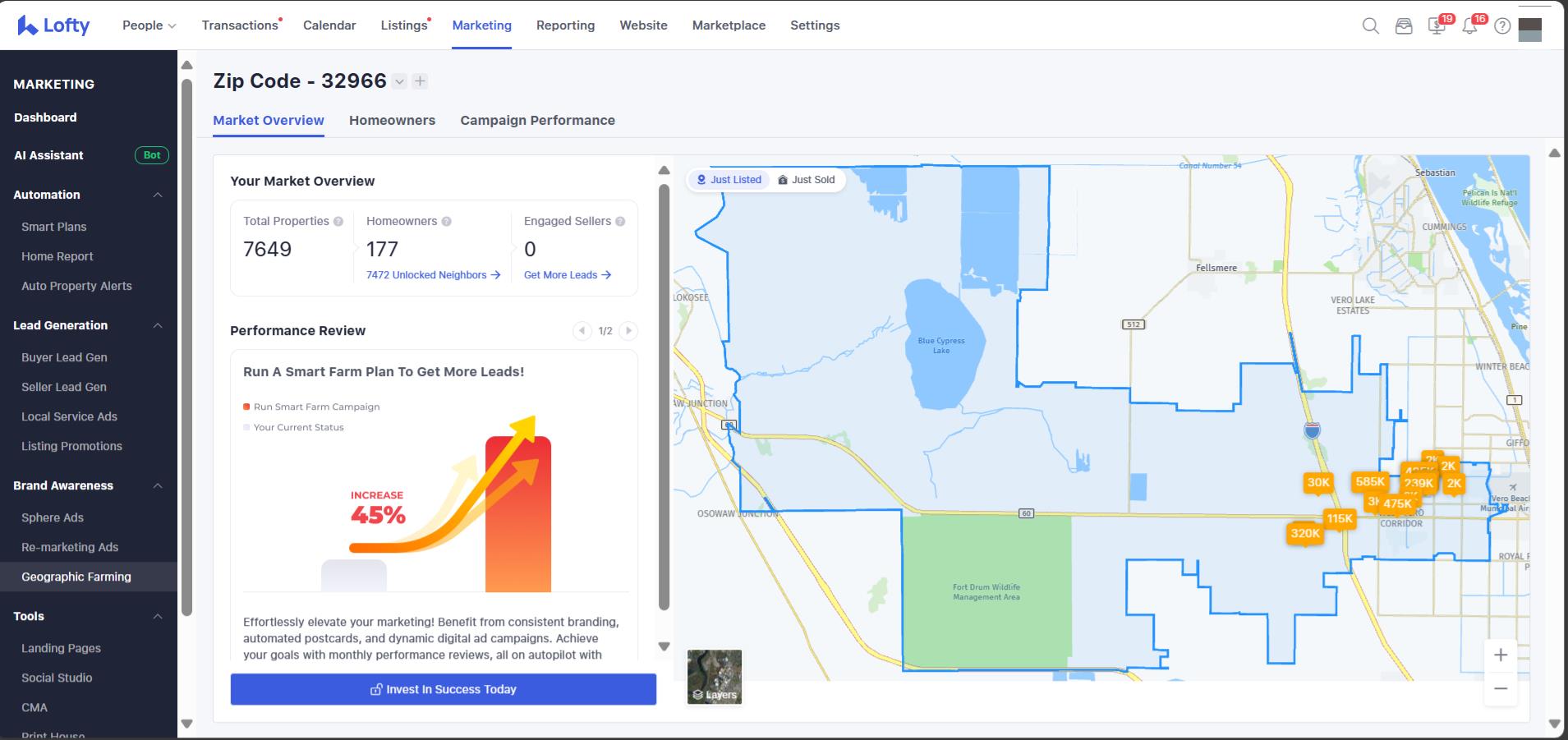Screen dimensions: 1568x740
Task: Open Landing Pages tool
Action: pos(61,648)
